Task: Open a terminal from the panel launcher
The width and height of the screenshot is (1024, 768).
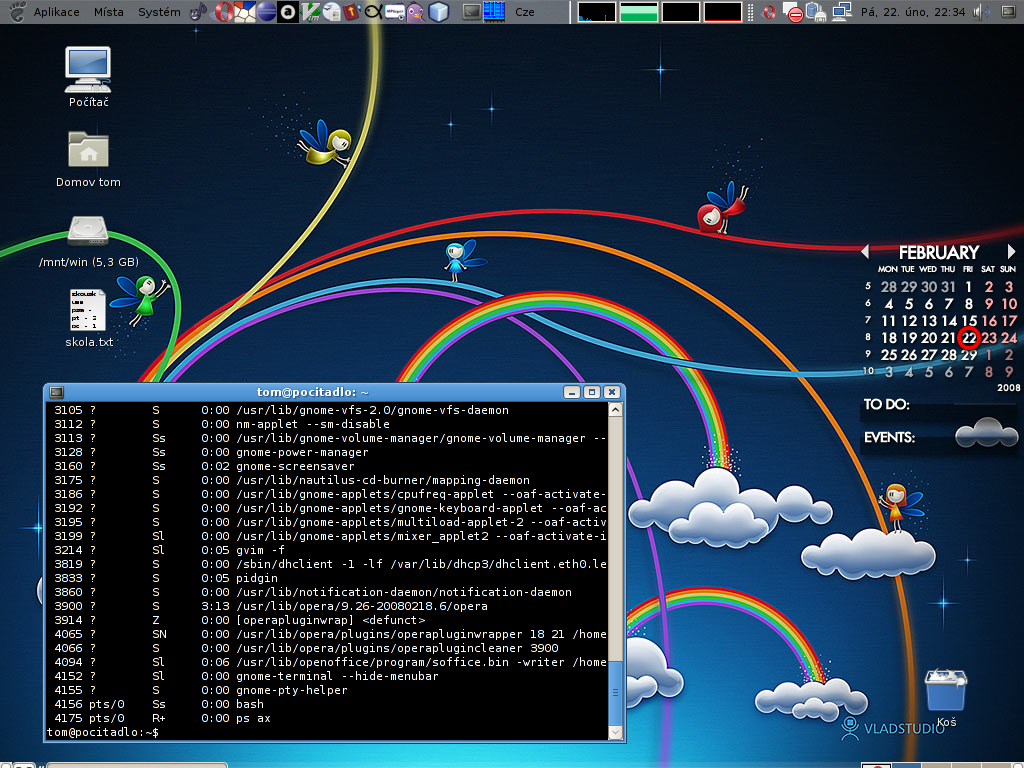Action: 472,12
